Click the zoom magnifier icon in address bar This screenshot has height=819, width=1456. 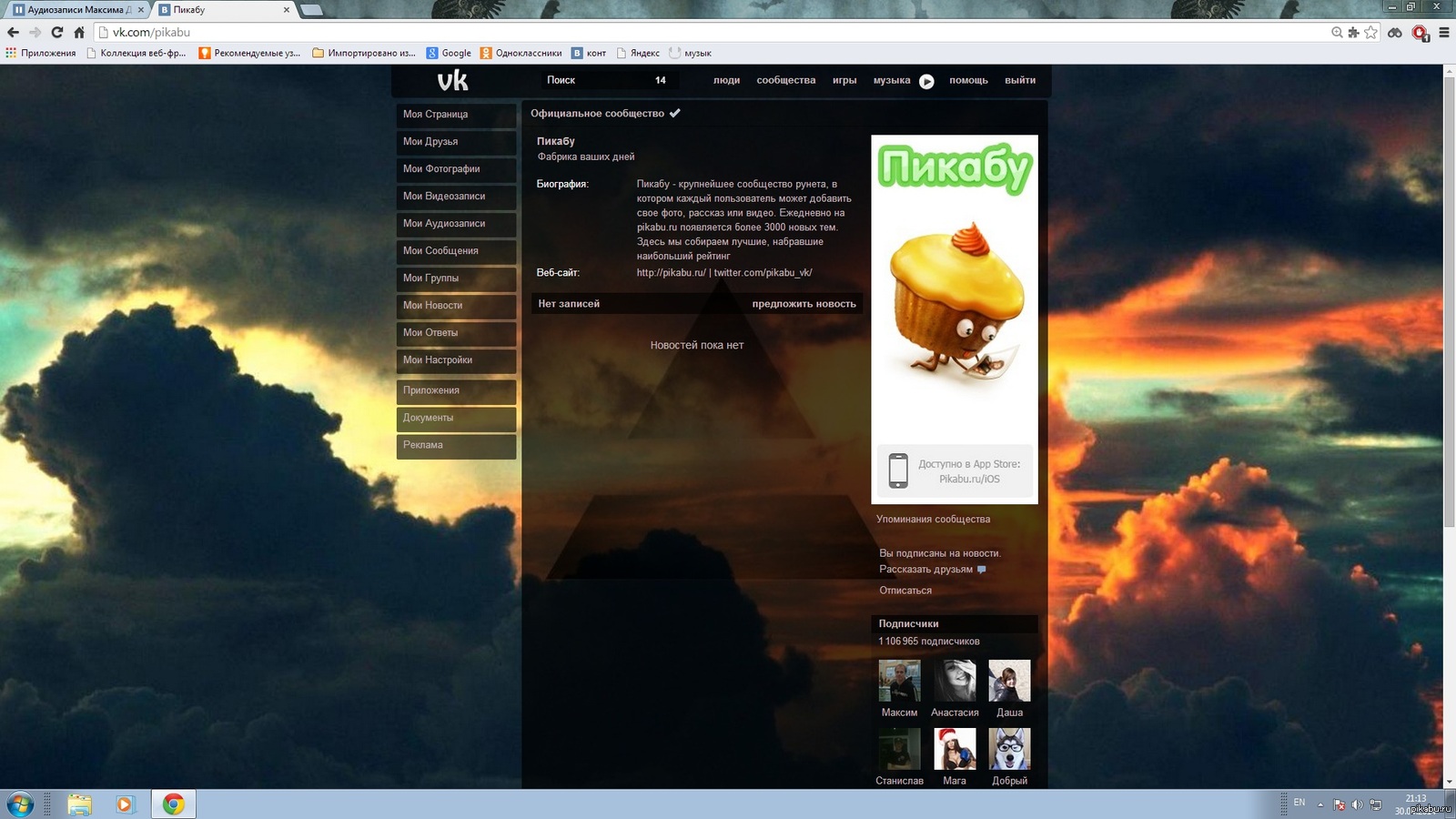(1337, 32)
